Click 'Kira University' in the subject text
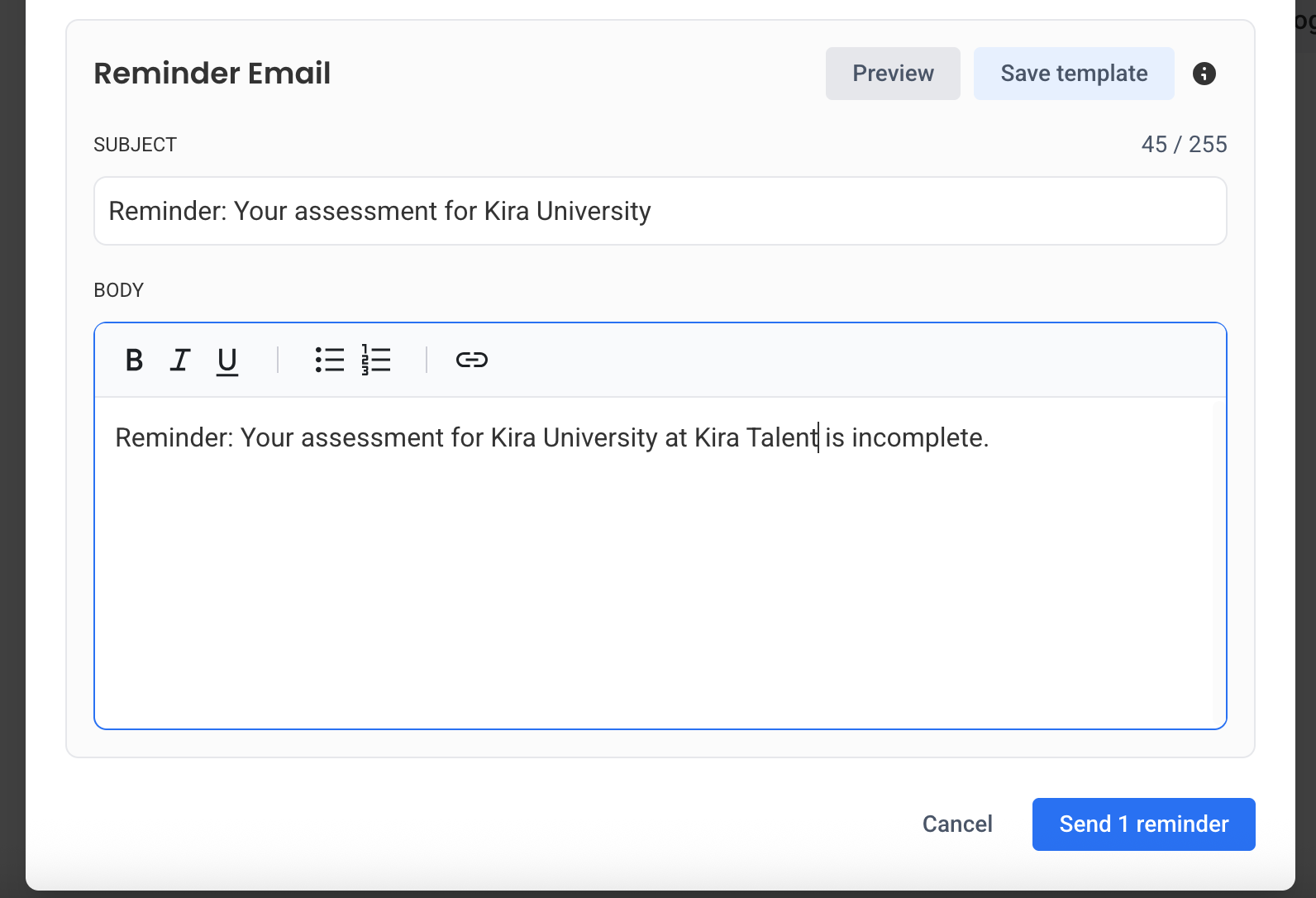The width and height of the screenshot is (1316, 898). pyautogui.click(x=568, y=211)
